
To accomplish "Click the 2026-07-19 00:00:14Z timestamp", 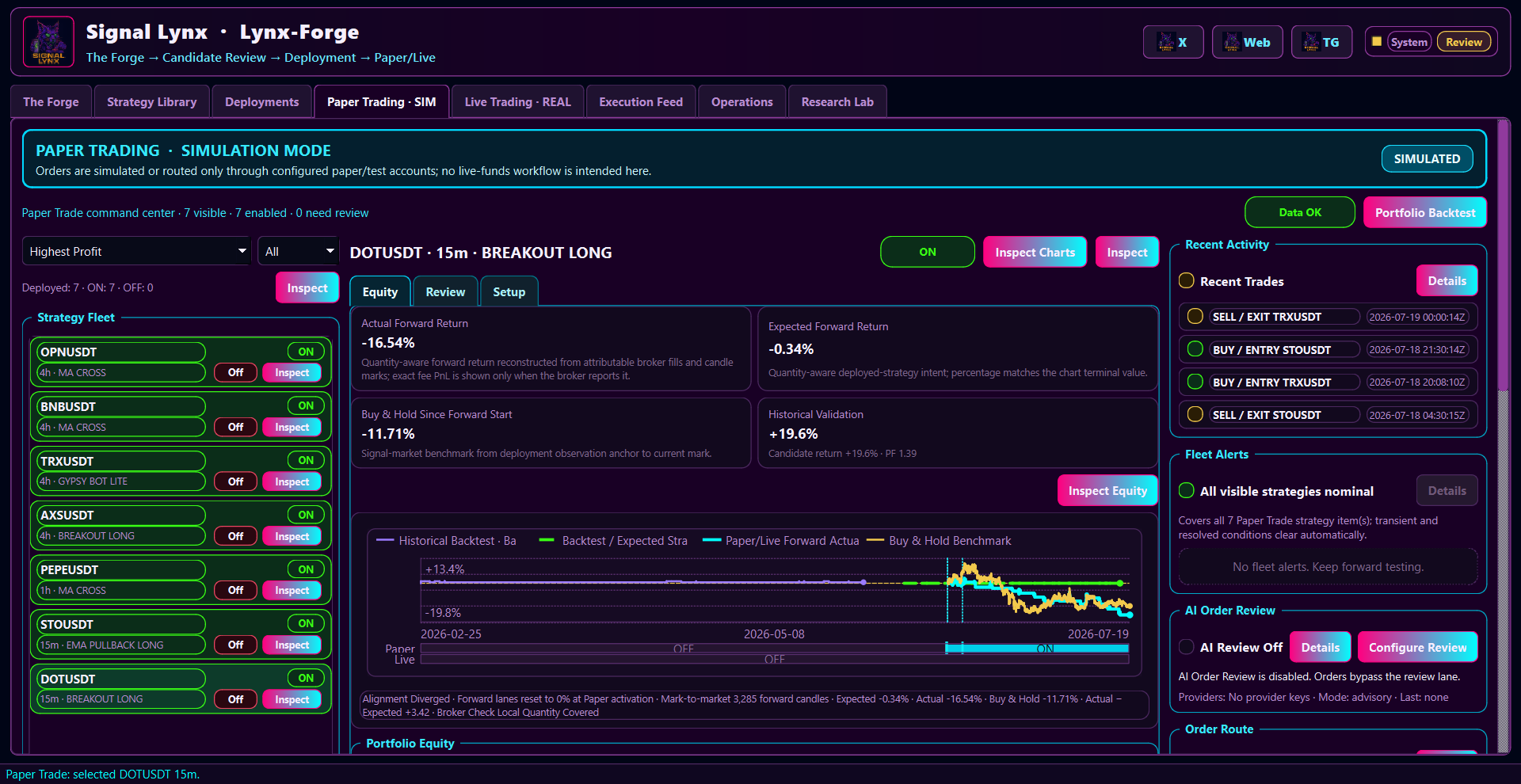I will click(1417, 316).
